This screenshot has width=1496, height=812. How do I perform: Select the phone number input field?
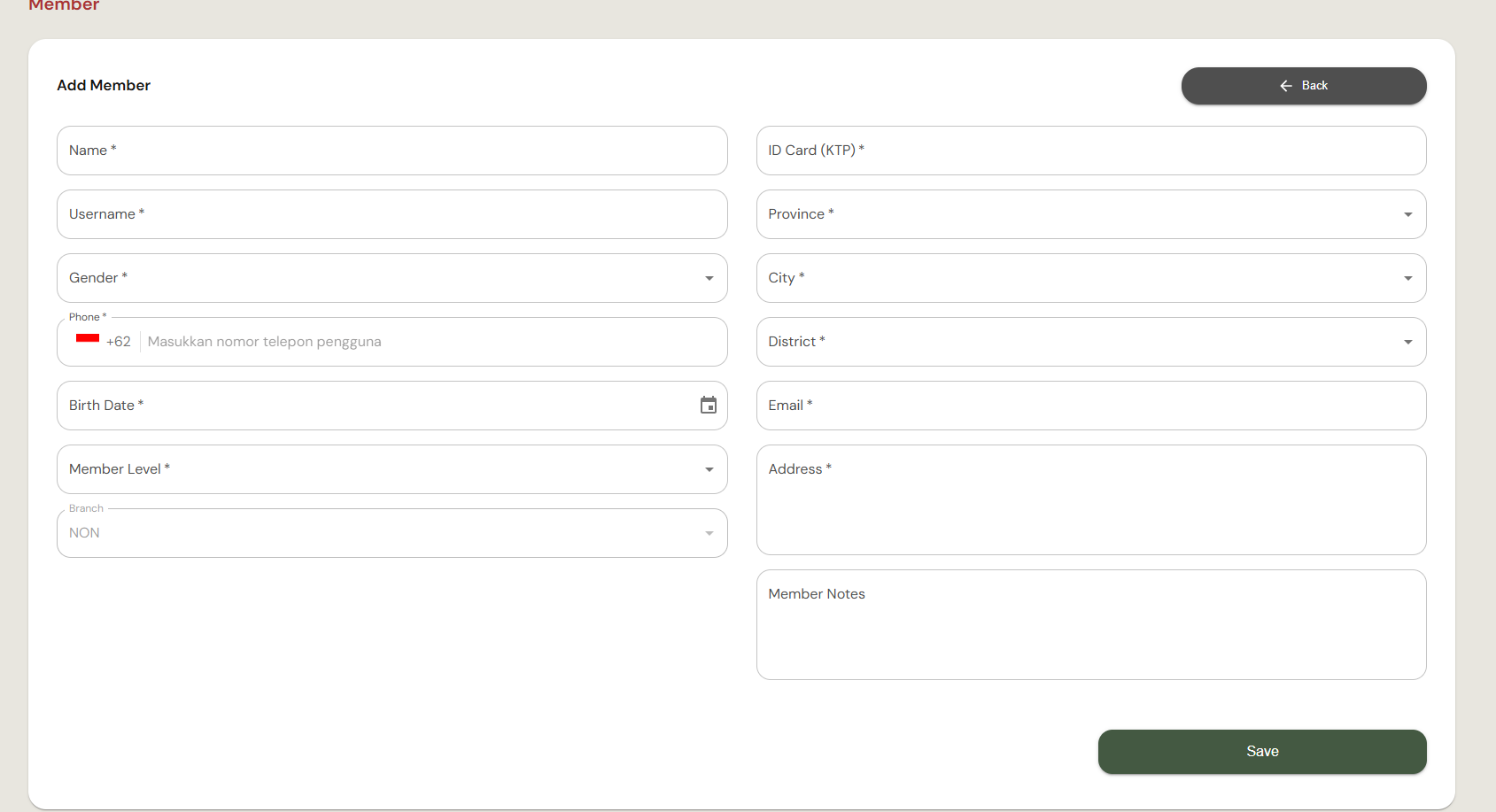pos(431,342)
